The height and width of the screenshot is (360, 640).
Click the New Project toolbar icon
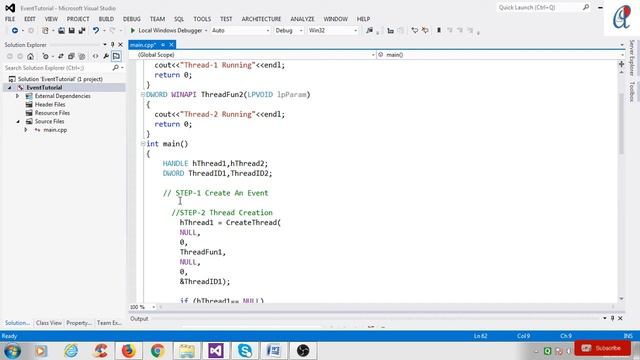tap(45, 31)
